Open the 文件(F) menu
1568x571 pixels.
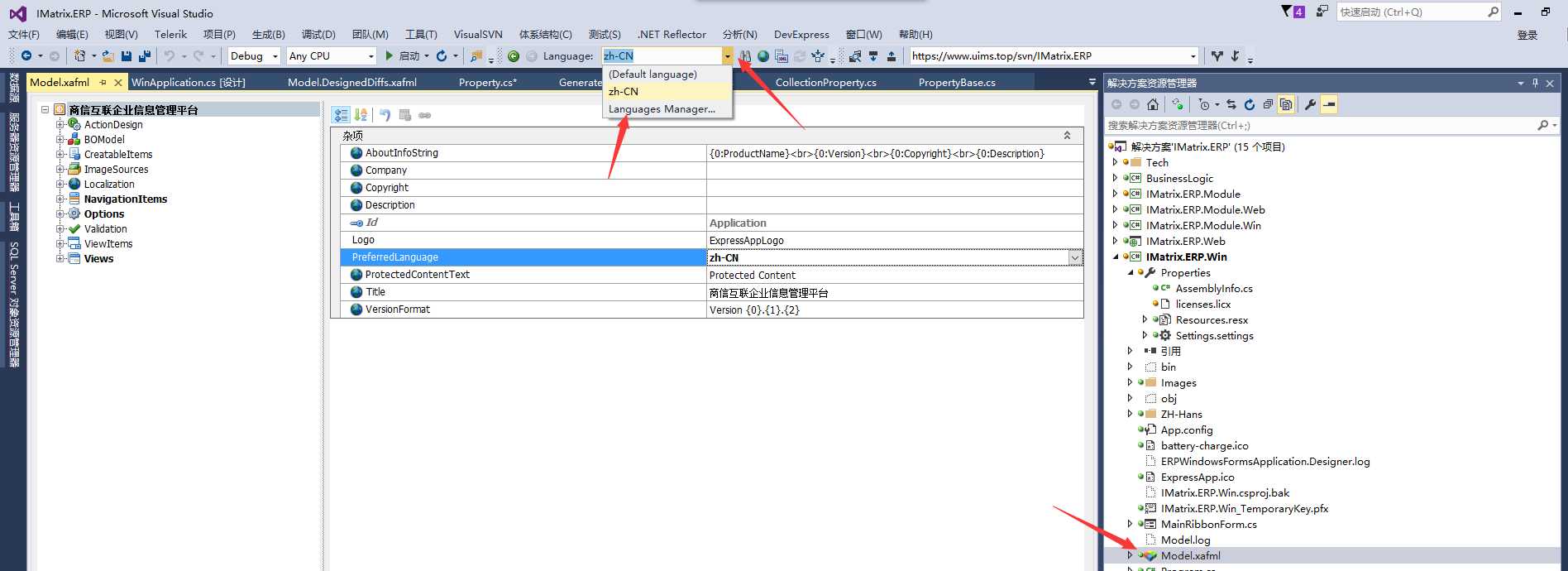pyautogui.click(x=24, y=34)
